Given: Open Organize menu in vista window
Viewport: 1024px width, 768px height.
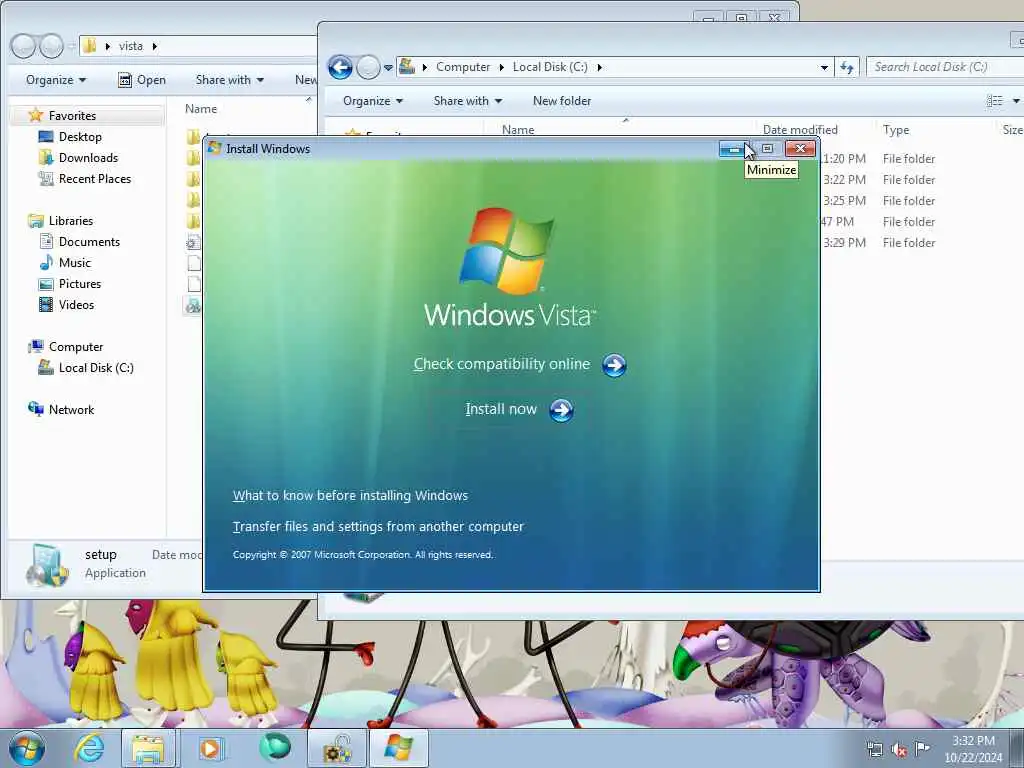Looking at the screenshot, I should [x=56, y=80].
